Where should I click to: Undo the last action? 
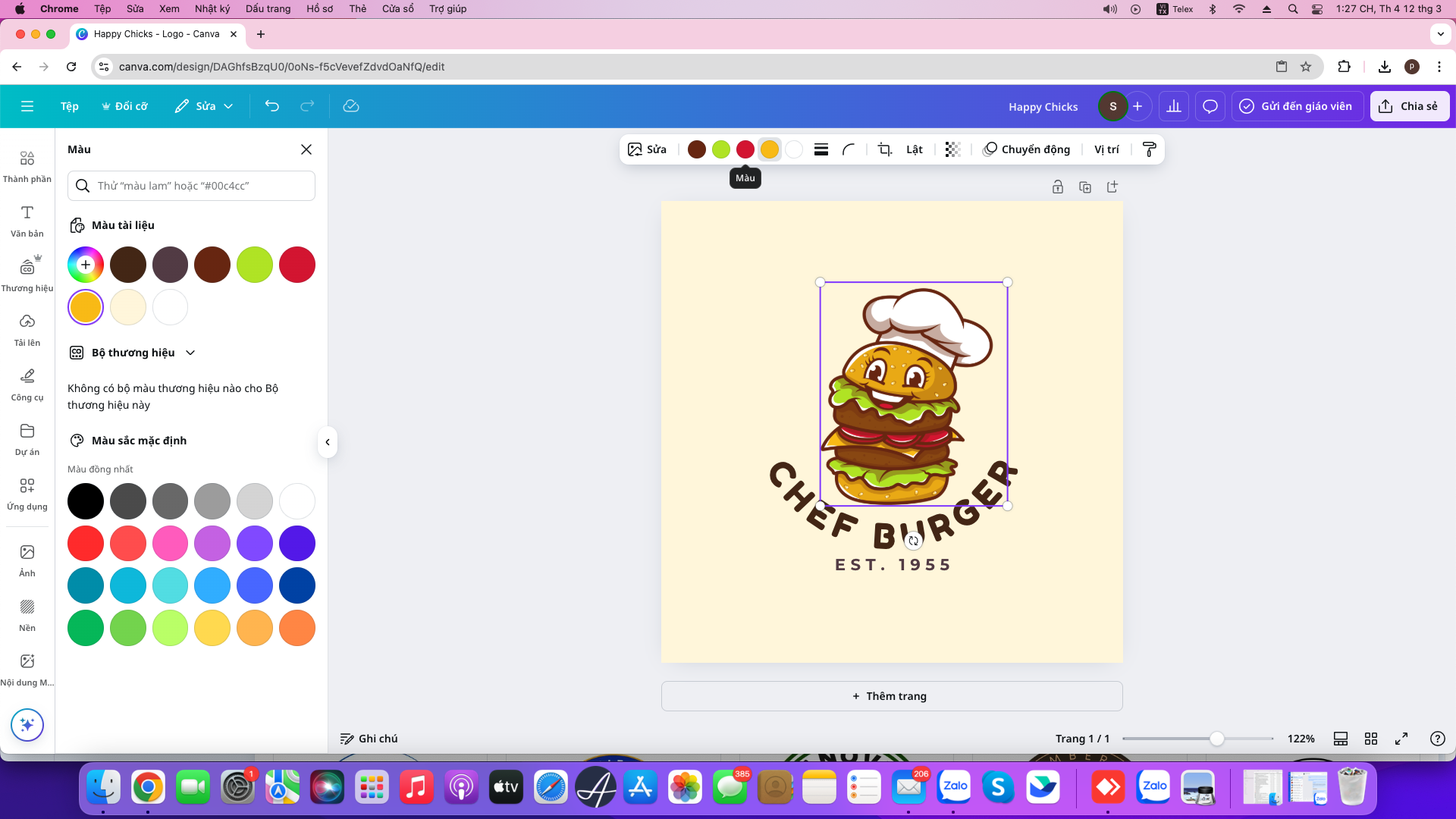click(x=272, y=106)
